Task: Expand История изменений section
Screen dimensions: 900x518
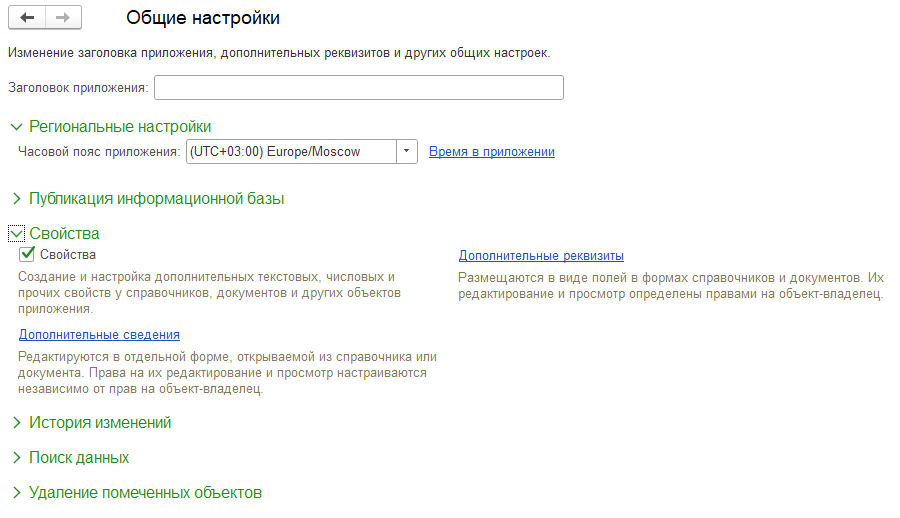Action: (16, 423)
